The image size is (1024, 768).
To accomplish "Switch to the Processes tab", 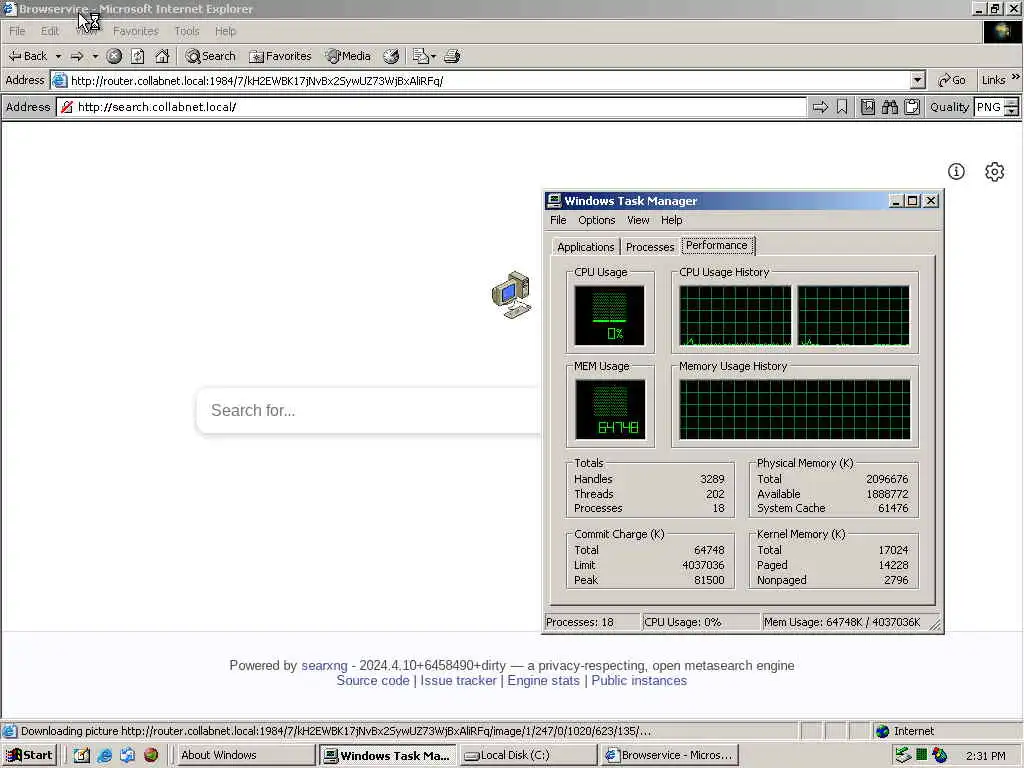I will tap(650, 247).
